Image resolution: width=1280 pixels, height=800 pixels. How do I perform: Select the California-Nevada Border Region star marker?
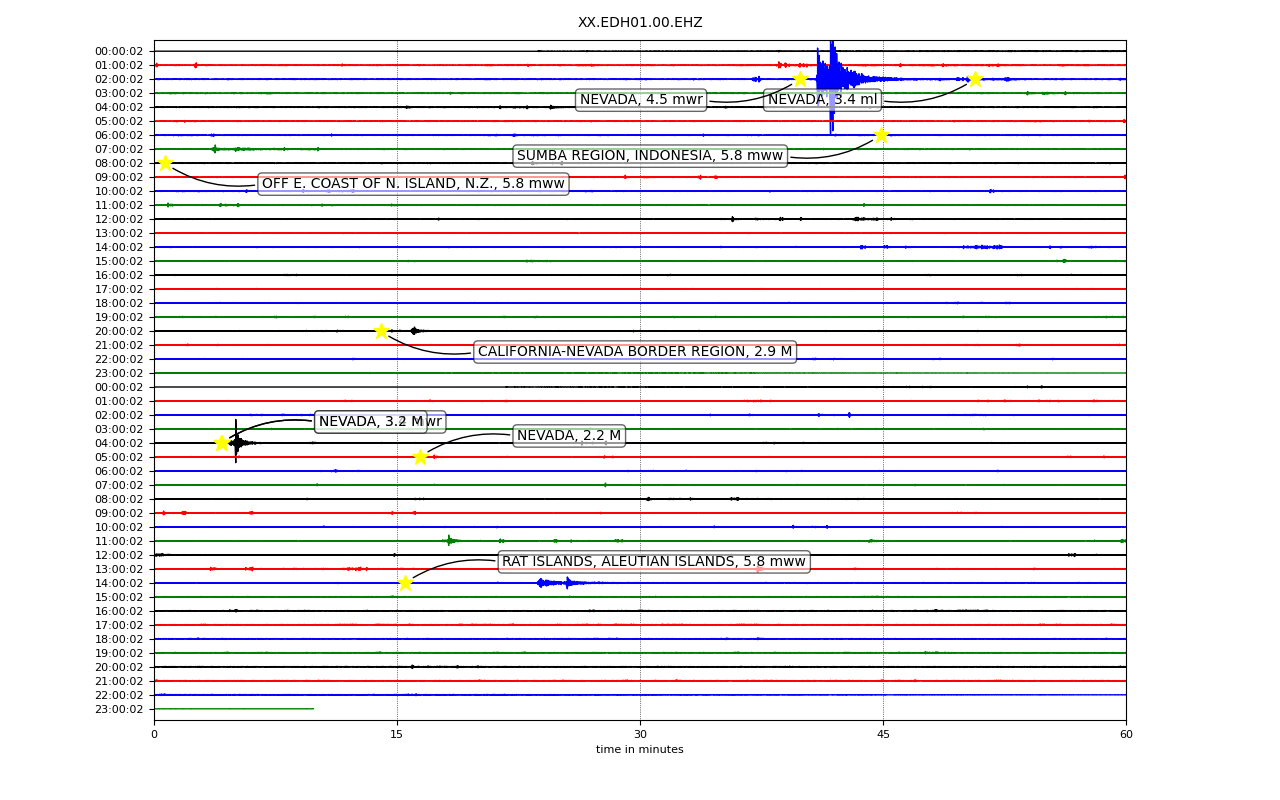(x=381, y=331)
